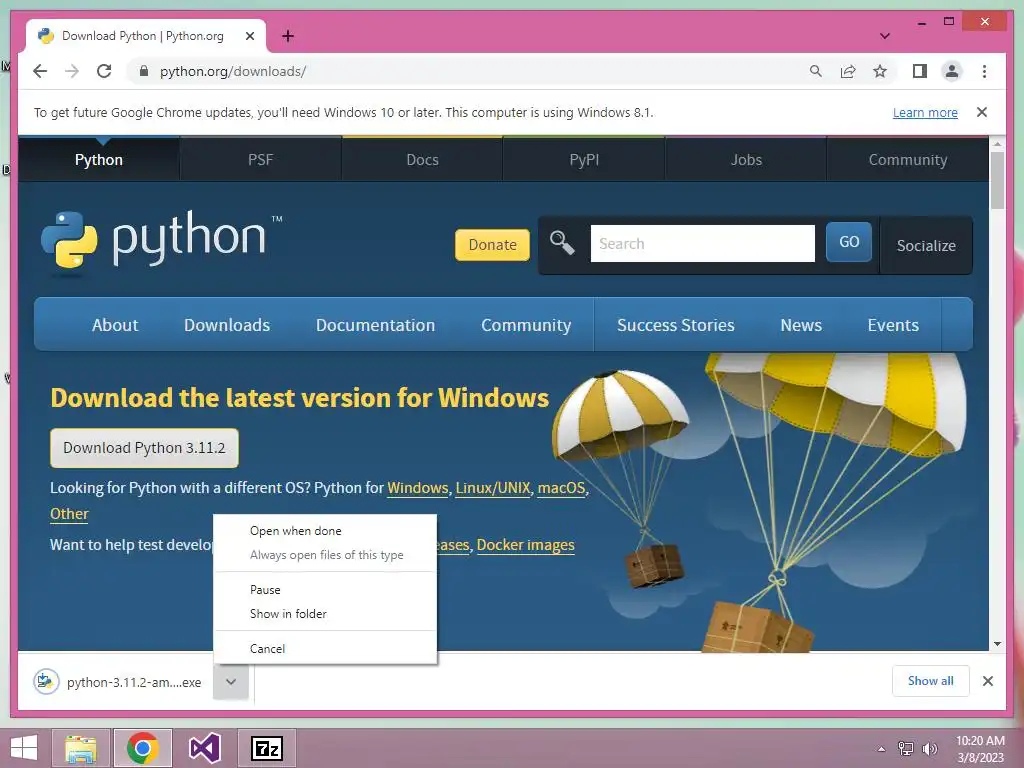Open the News navigation item
The image size is (1024, 768).
pos(801,325)
